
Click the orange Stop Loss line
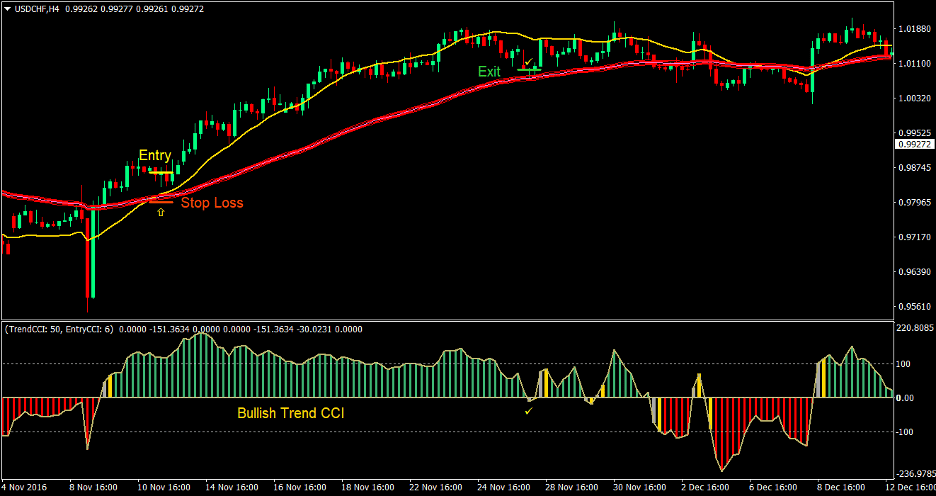(161, 202)
